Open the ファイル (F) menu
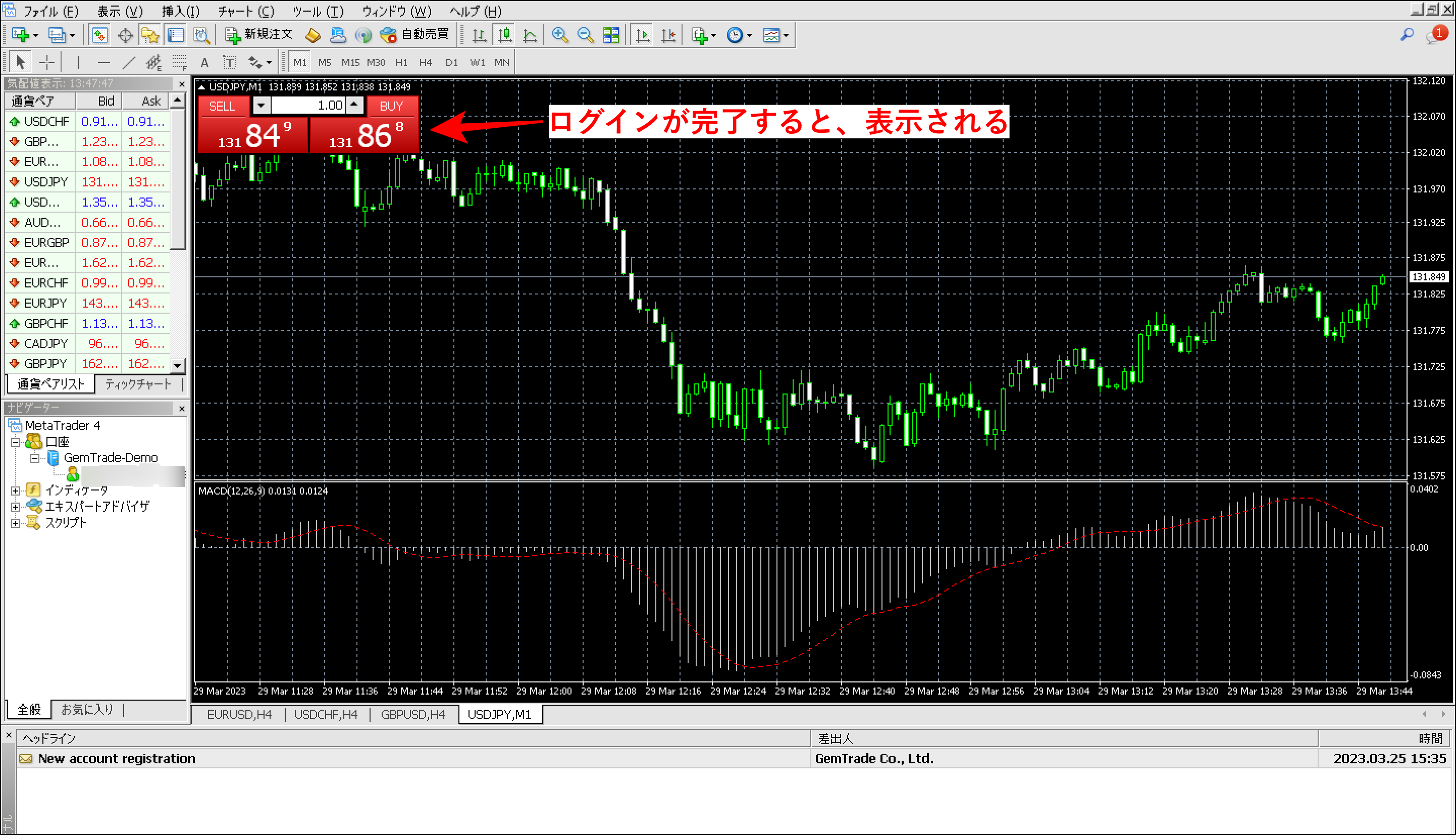1456x835 pixels. click(x=50, y=11)
